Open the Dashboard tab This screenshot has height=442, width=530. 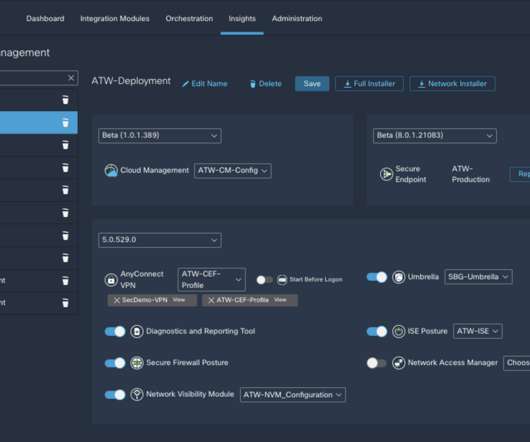coord(45,19)
